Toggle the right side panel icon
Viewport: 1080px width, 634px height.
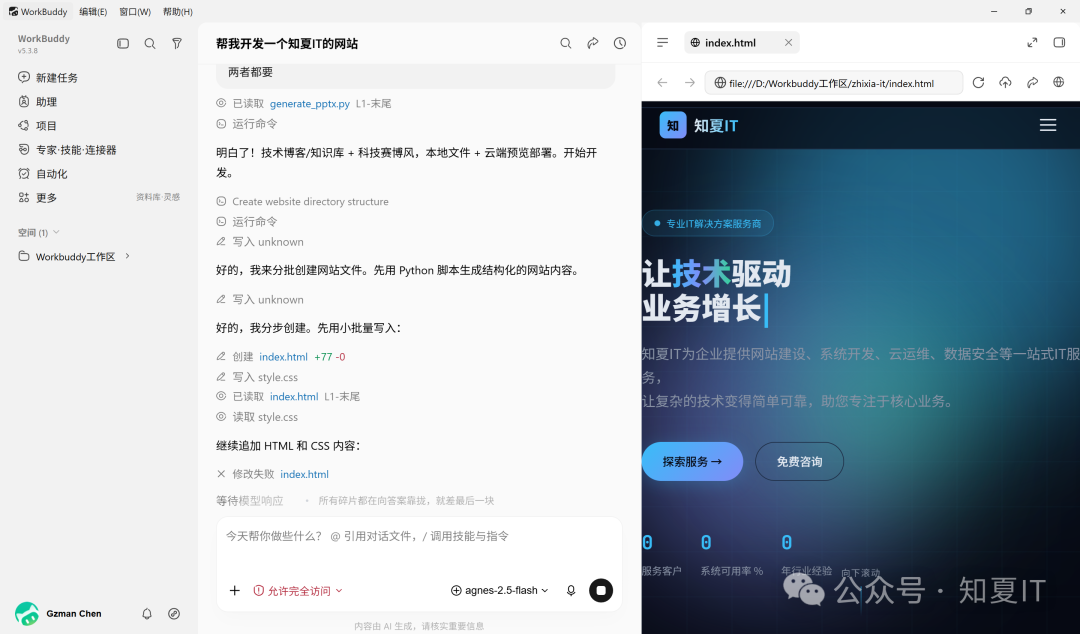pos(1059,43)
